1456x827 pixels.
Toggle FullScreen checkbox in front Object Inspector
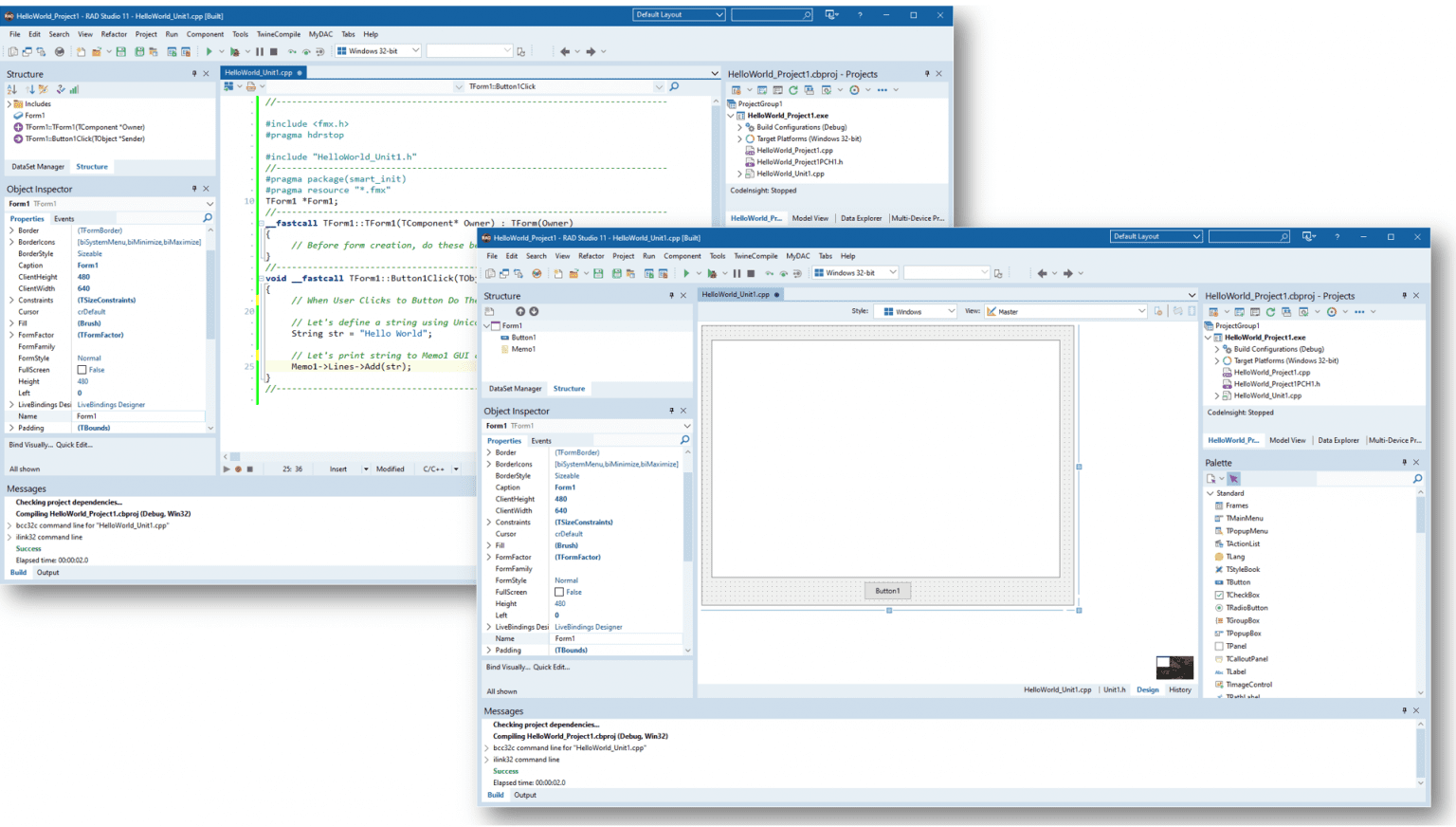[x=559, y=592]
